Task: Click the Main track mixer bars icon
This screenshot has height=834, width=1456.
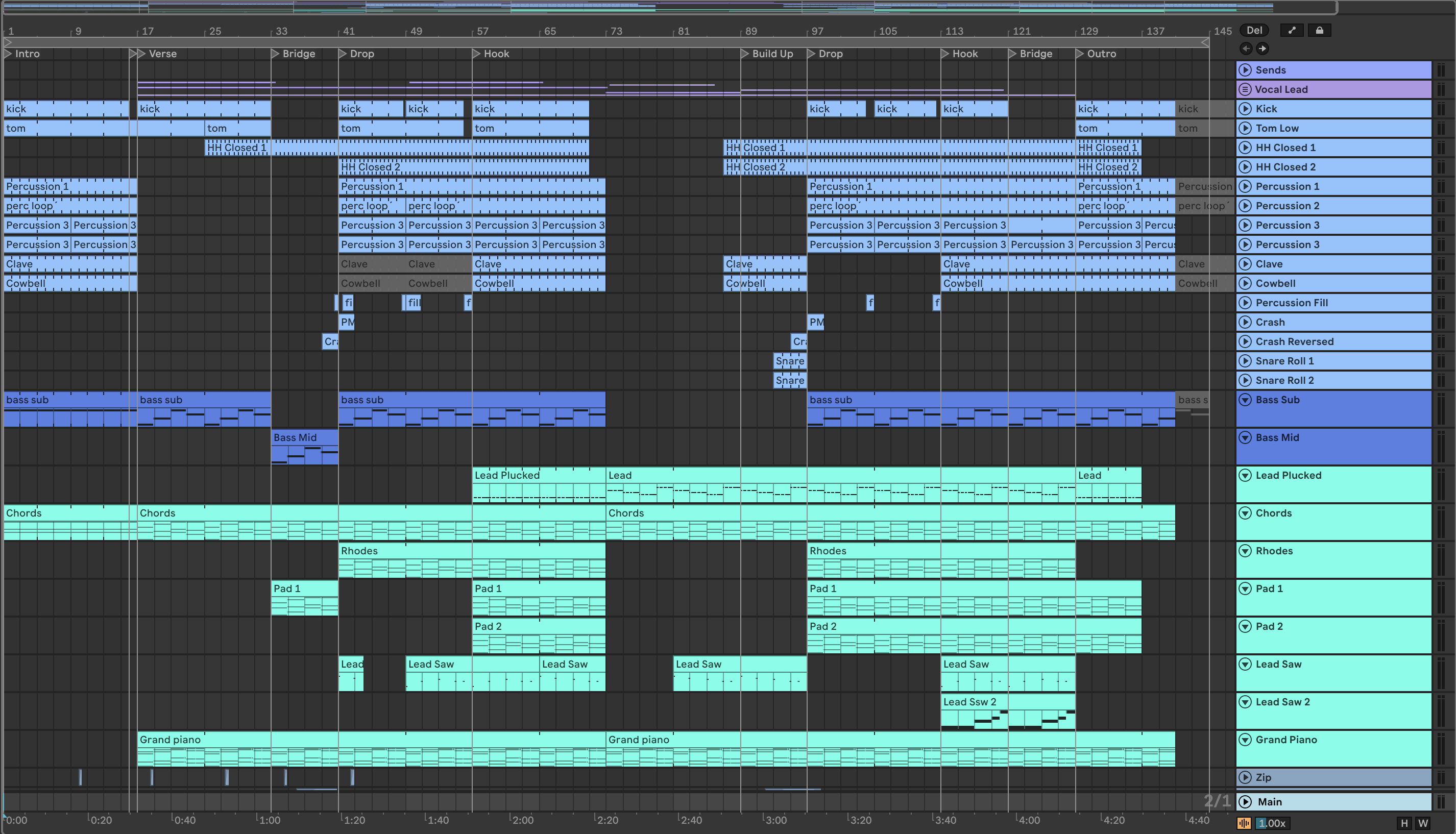Action: coord(1441,801)
